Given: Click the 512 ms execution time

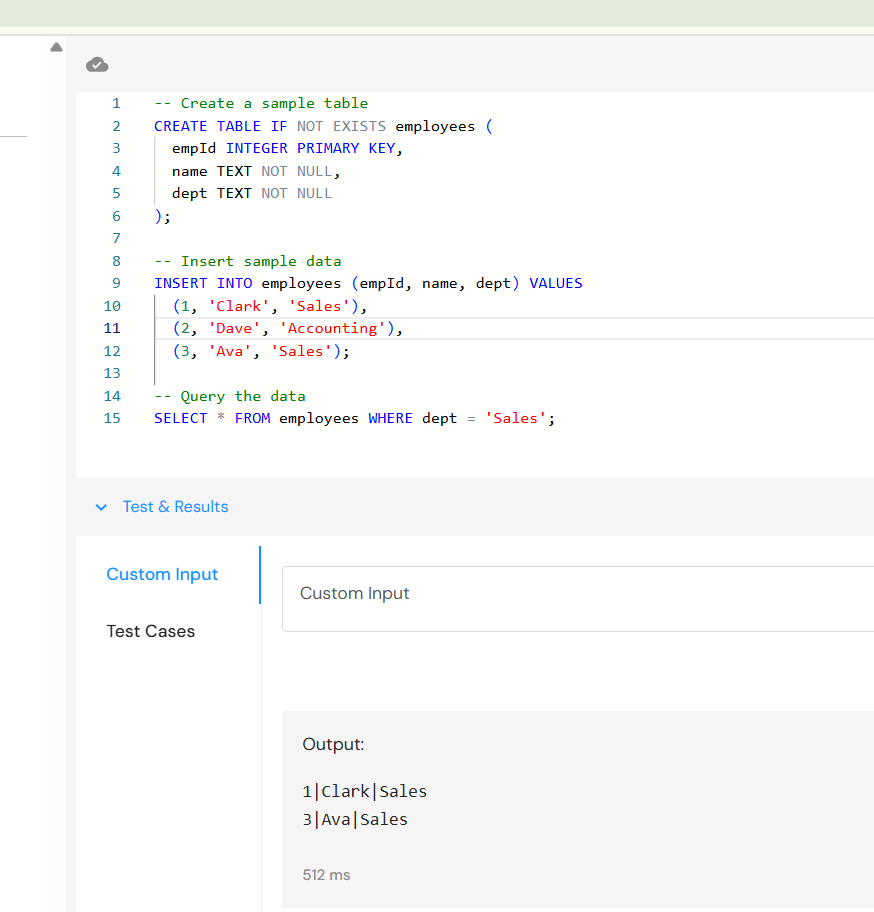Looking at the screenshot, I should [326, 875].
